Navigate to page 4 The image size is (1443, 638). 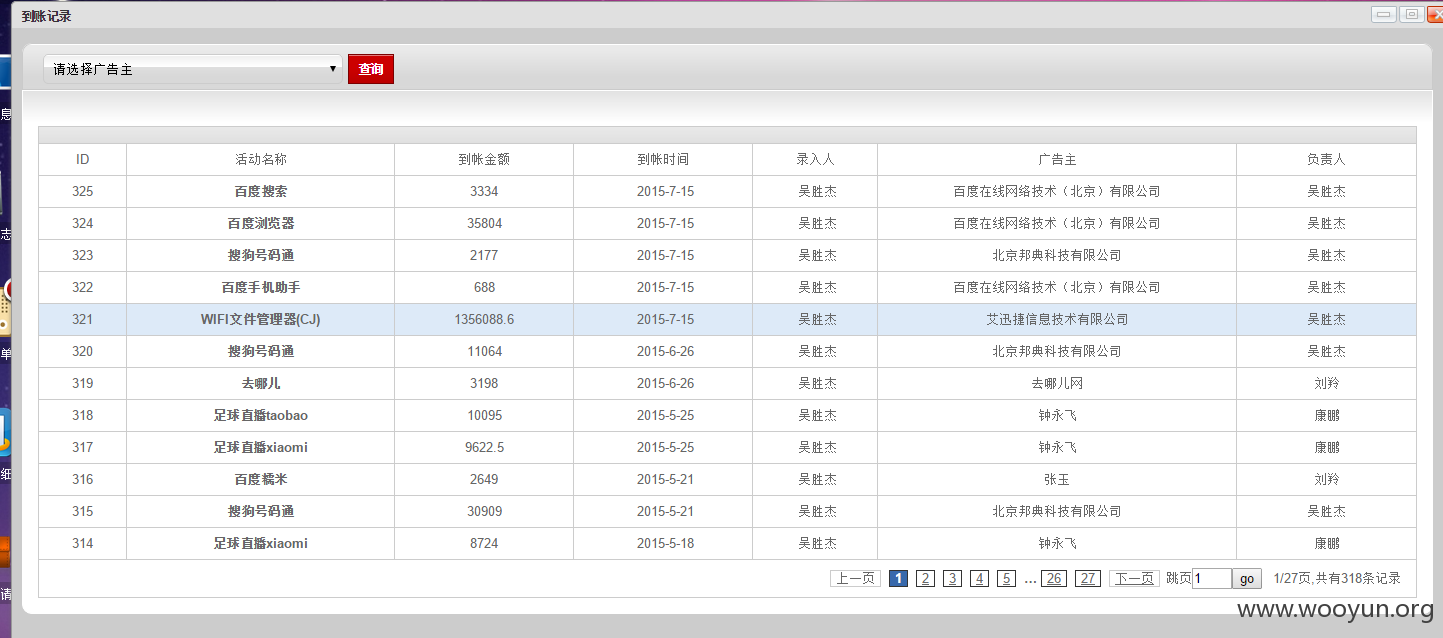979,578
